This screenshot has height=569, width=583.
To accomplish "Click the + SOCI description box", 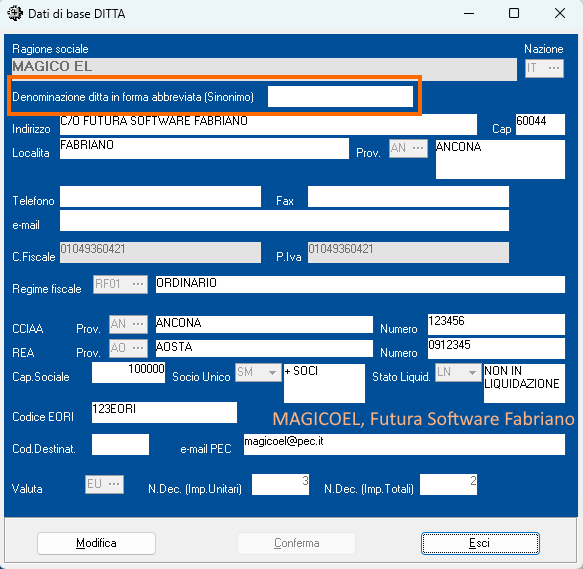I will [324, 383].
